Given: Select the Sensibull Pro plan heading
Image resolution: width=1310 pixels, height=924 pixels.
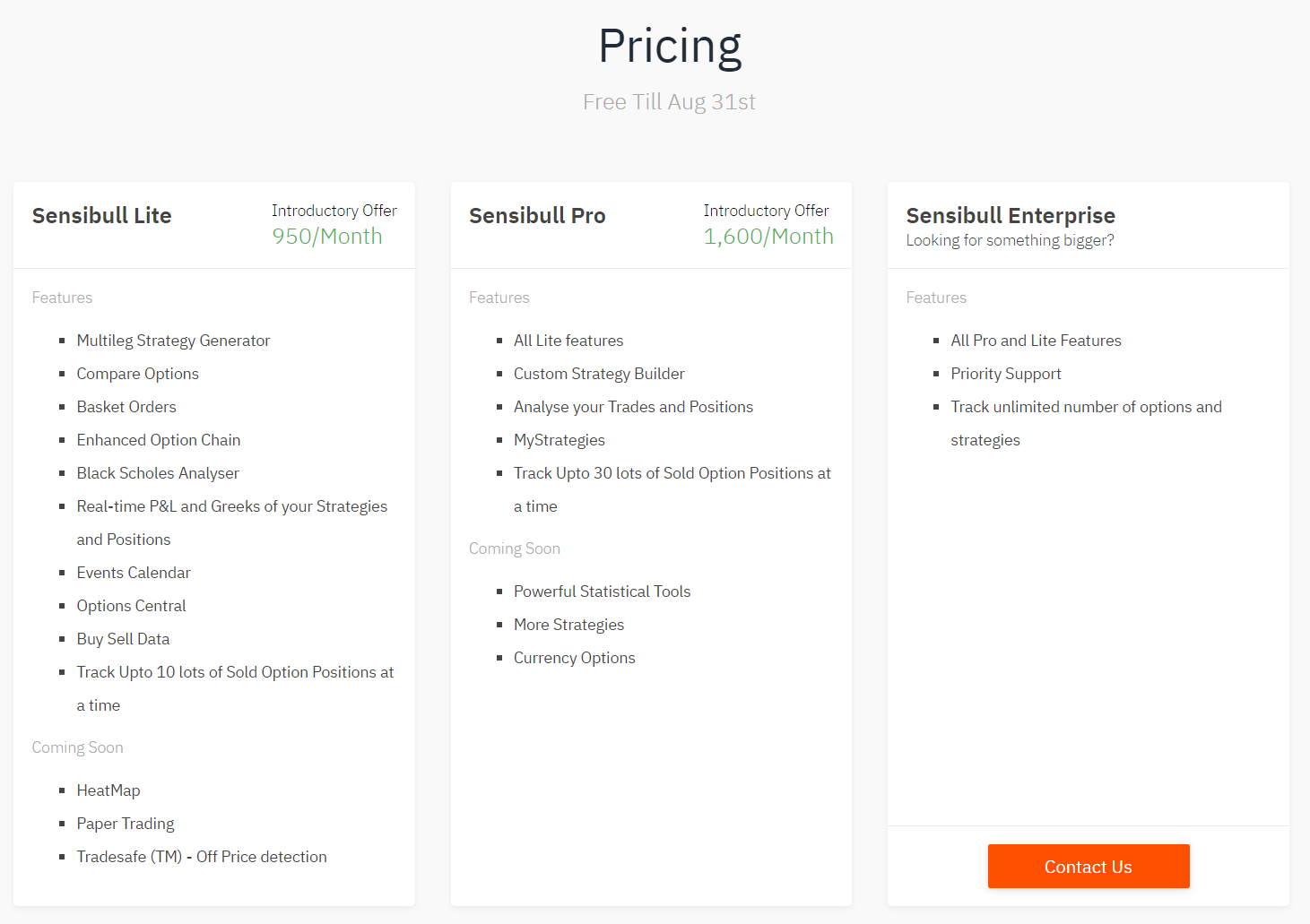Looking at the screenshot, I should 537,216.
